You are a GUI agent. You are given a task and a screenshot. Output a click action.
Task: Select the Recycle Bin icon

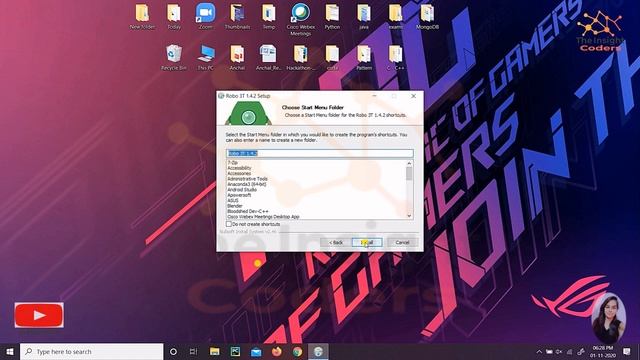174,57
